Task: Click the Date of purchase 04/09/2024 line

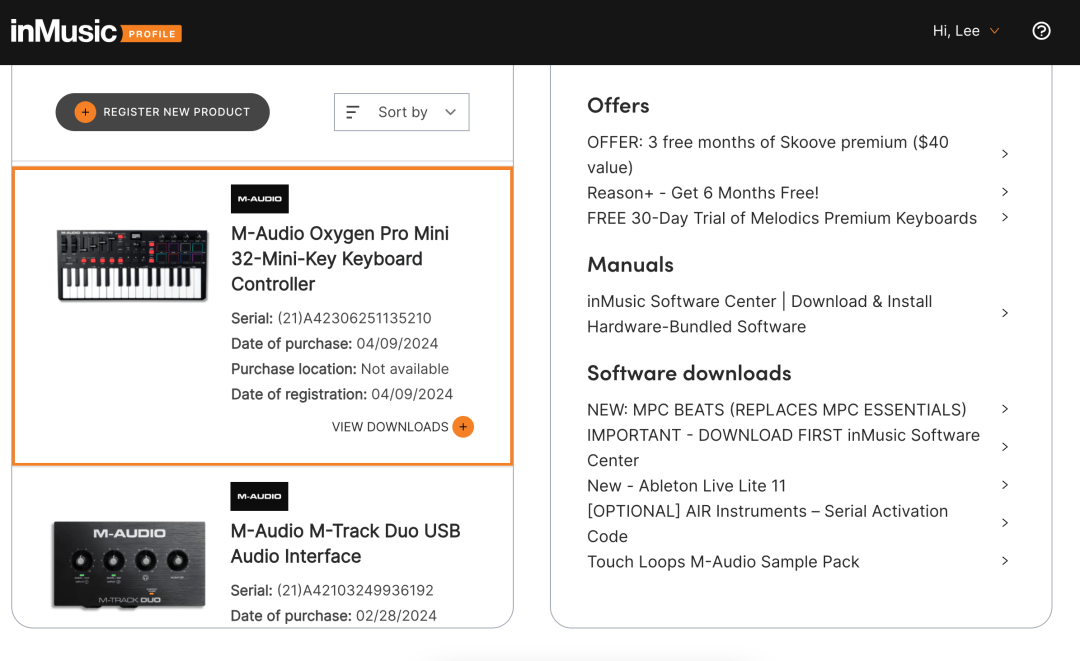Action: 335,344
